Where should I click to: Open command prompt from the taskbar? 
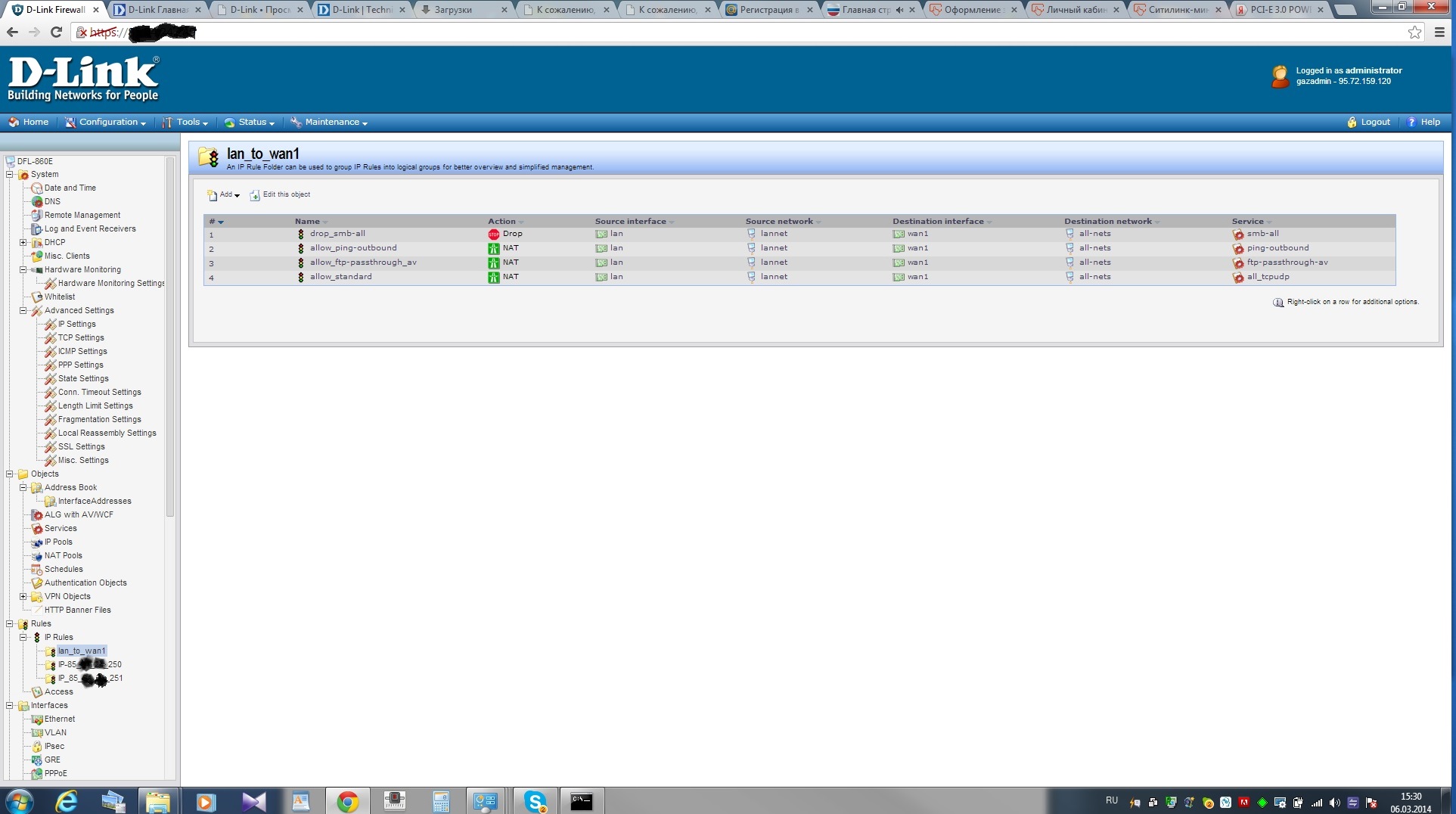(x=581, y=801)
